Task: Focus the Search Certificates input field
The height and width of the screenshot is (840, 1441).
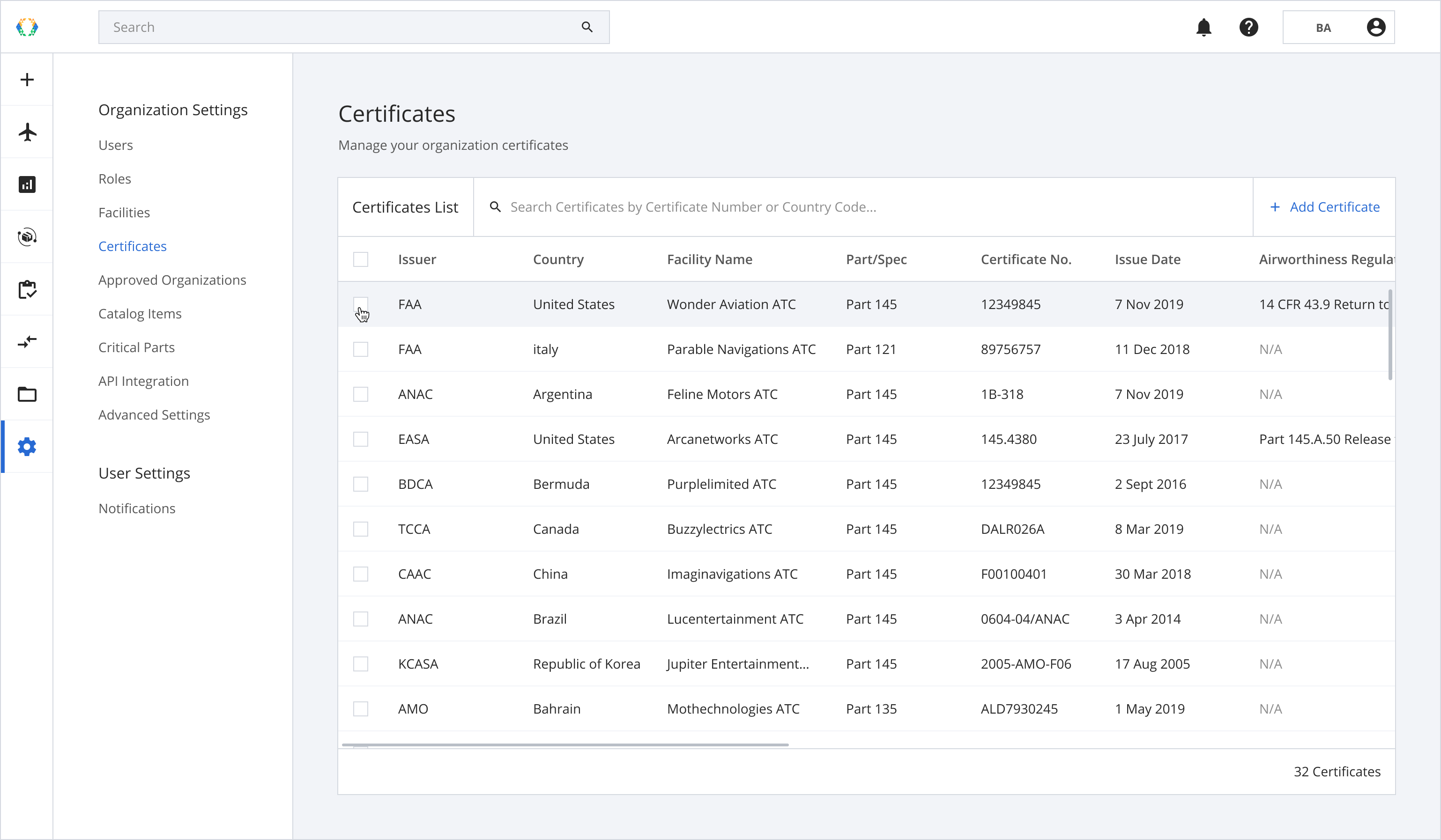Action: 863,207
